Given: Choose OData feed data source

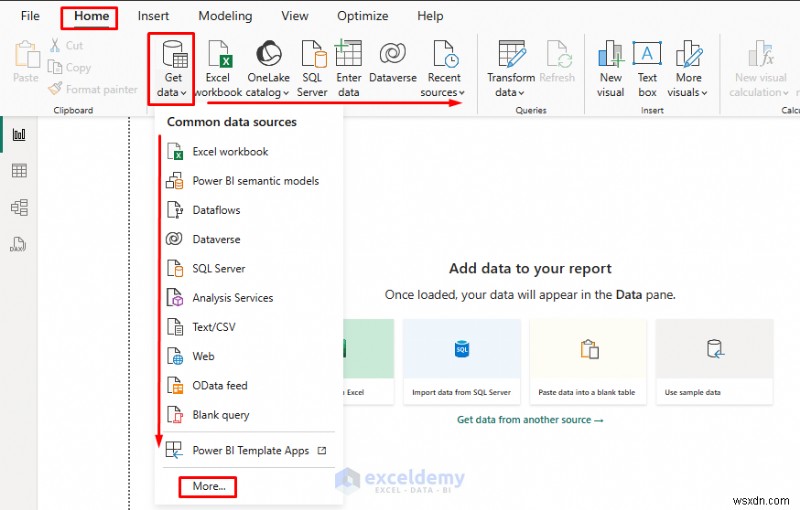Looking at the screenshot, I should (248, 385).
